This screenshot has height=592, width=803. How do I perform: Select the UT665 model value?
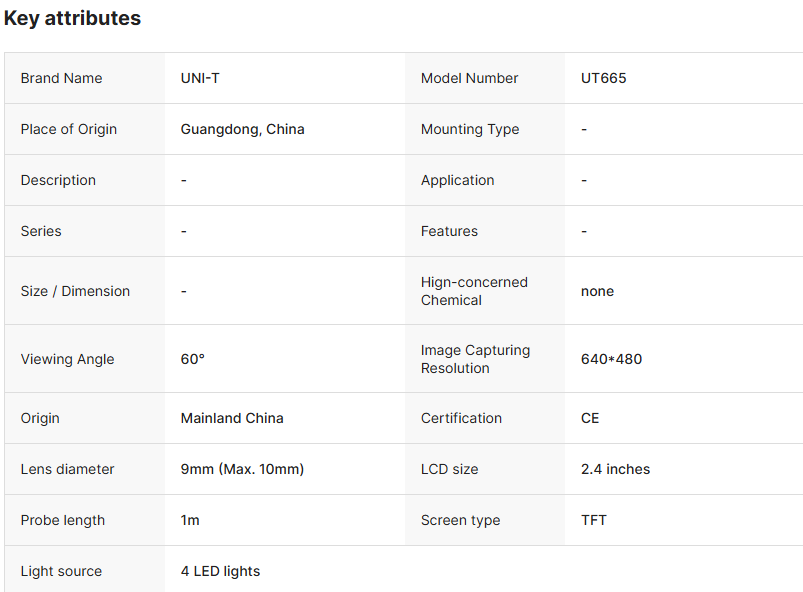coord(603,78)
